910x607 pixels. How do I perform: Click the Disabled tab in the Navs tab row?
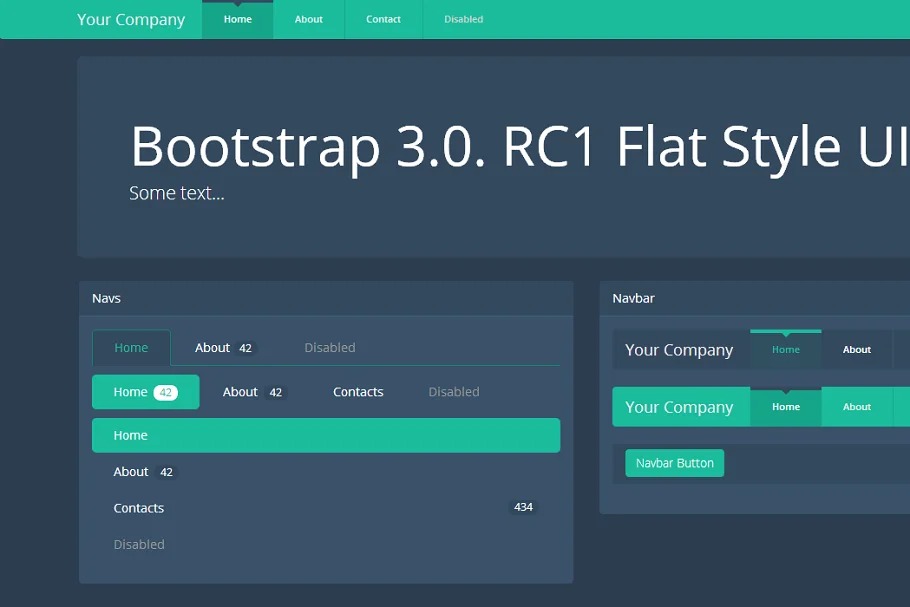tap(329, 348)
